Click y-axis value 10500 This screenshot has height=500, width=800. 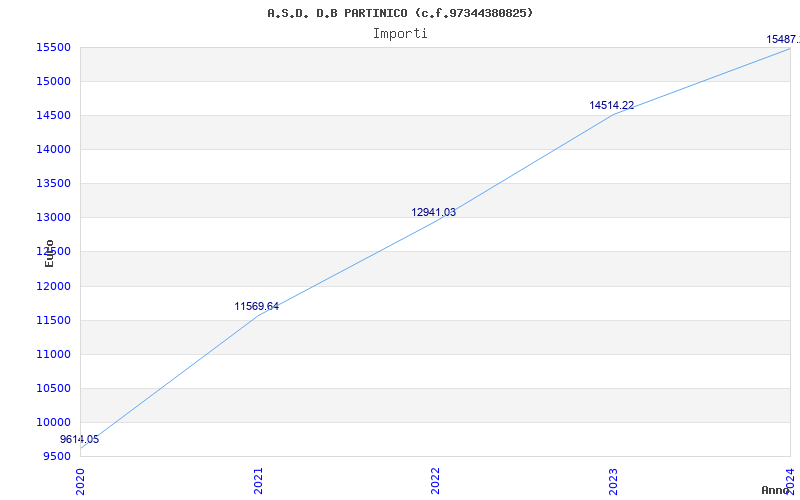(53, 388)
